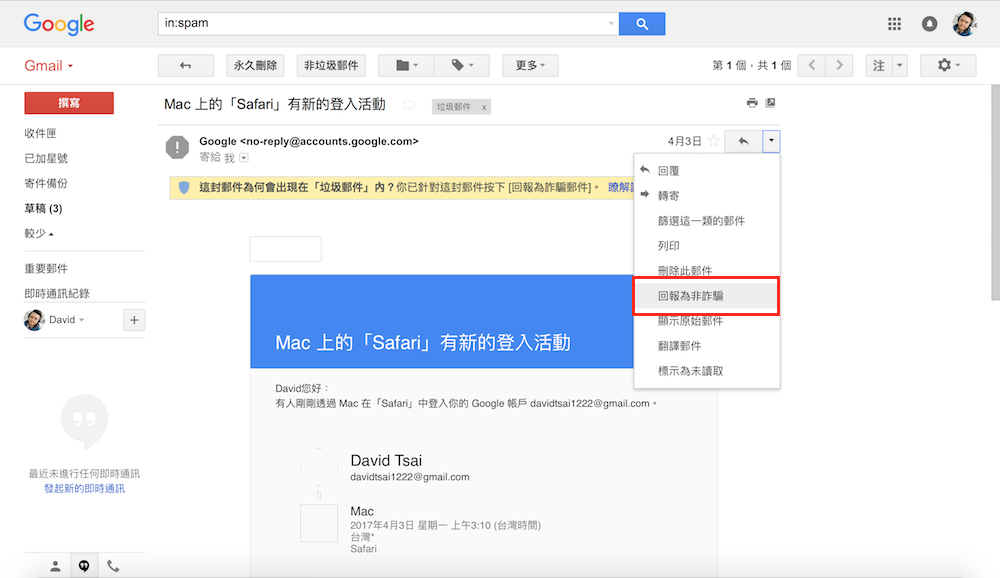The height and width of the screenshot is (578, 1000).
Task: Open the email in a new window
Action: pyautogui.click(x=770, y=103)
